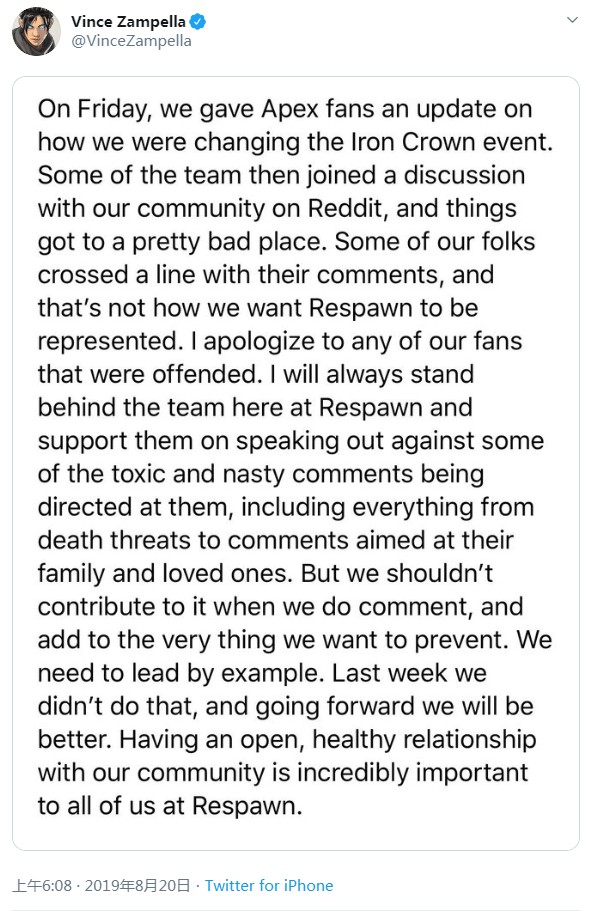Open the attached statement image
Viewport: 592px width, 912px height.
pyautogui.click(x=296, y=463)
